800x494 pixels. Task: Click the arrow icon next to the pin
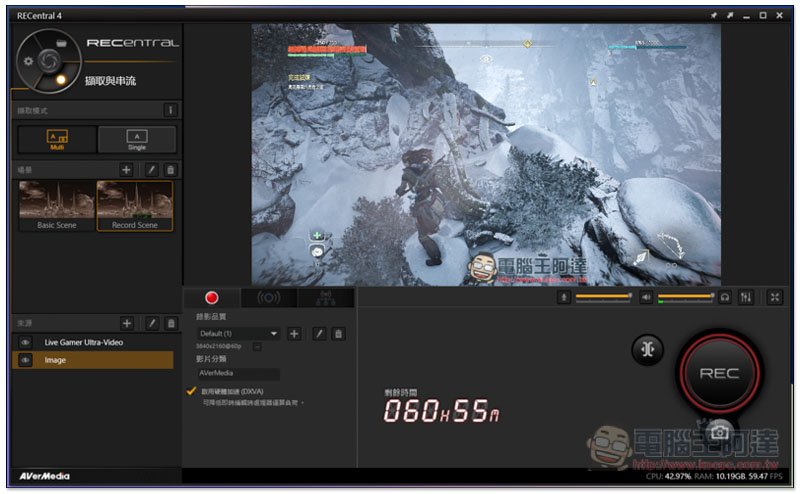730,16
